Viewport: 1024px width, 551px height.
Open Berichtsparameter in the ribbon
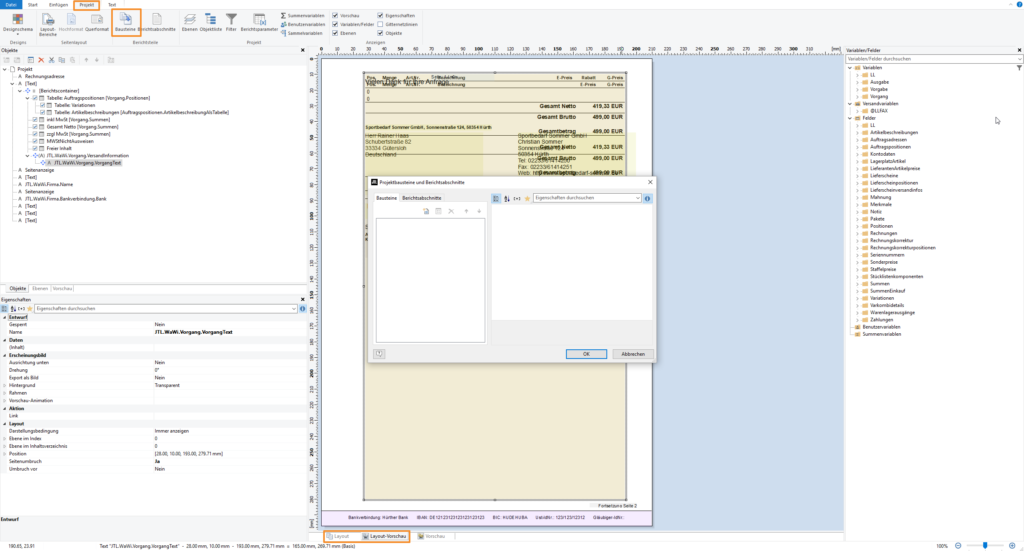[x=257, y=24]
